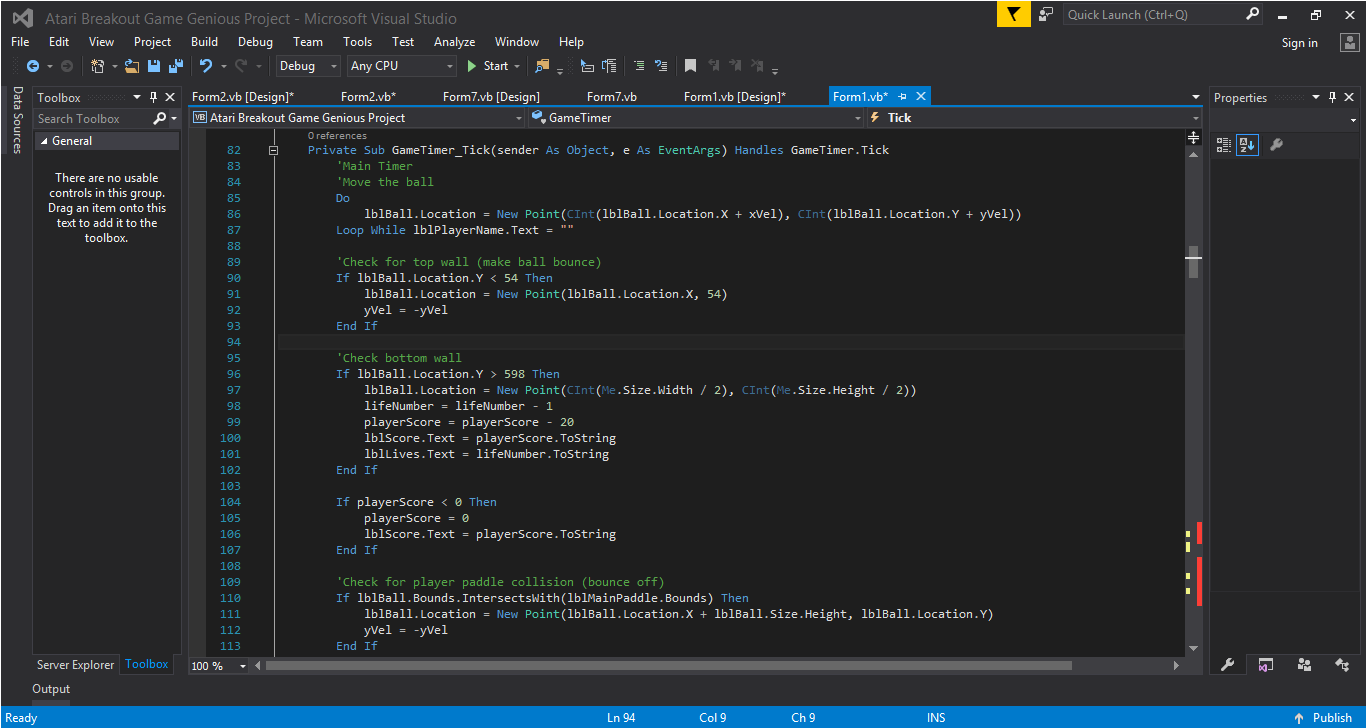Click the Quick Launch search magnifier

tap(1253, 14)
